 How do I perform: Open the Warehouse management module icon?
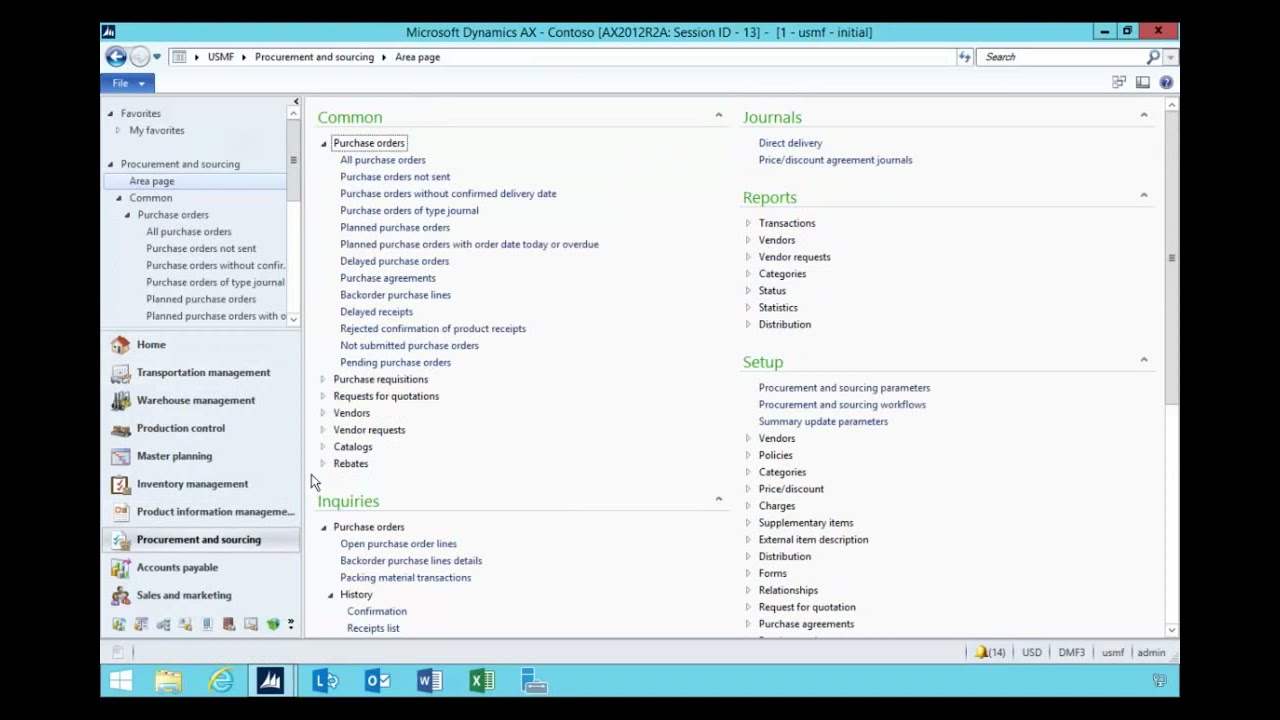pyautogui.click(x=121, y=401)
